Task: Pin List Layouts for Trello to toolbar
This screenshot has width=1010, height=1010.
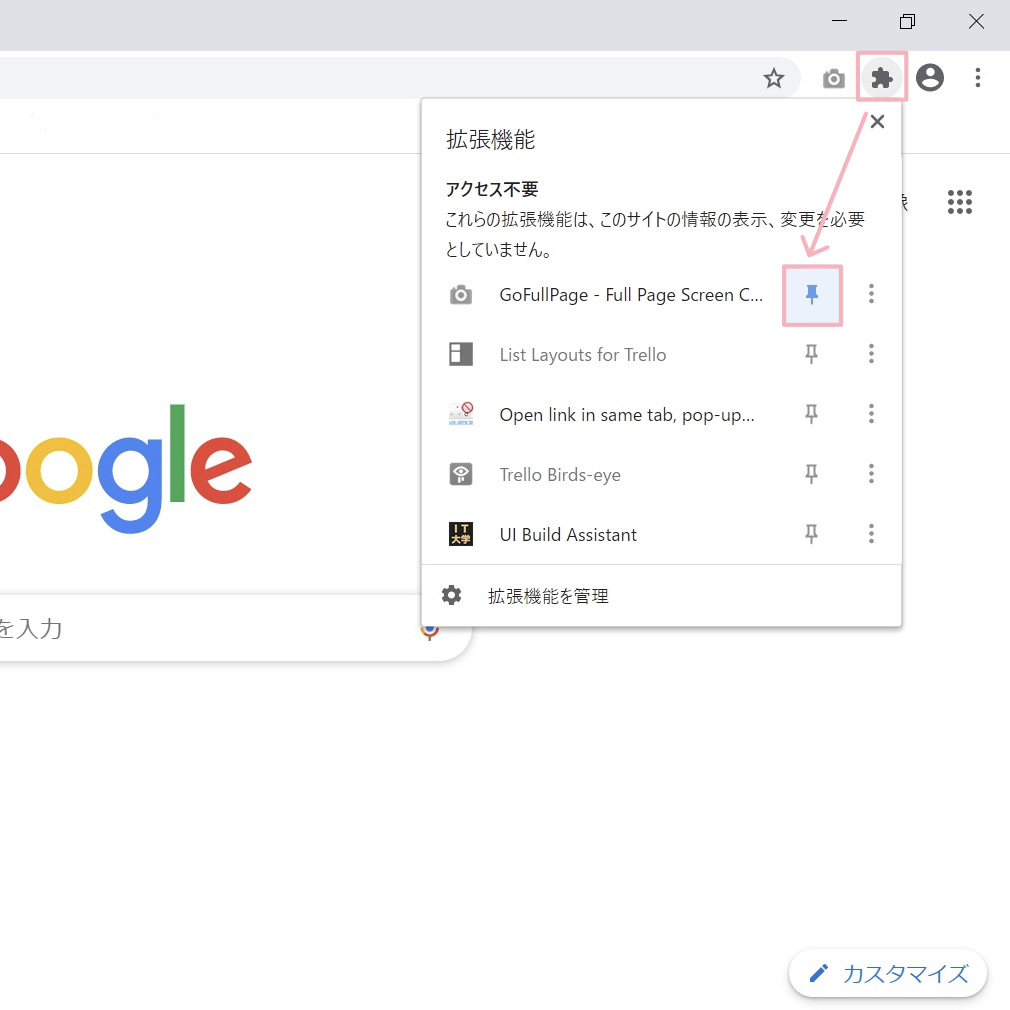Action: coord(812,354)
